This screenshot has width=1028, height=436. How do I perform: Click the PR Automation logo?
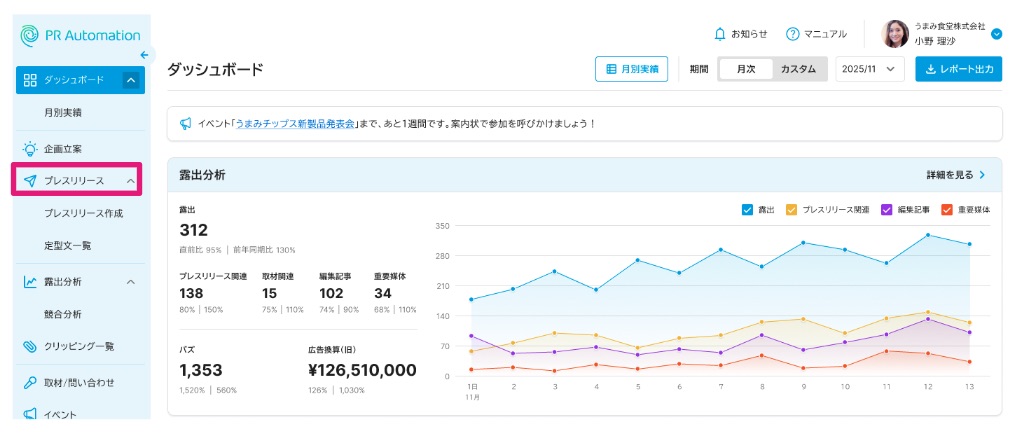click(x=80, y=35)
